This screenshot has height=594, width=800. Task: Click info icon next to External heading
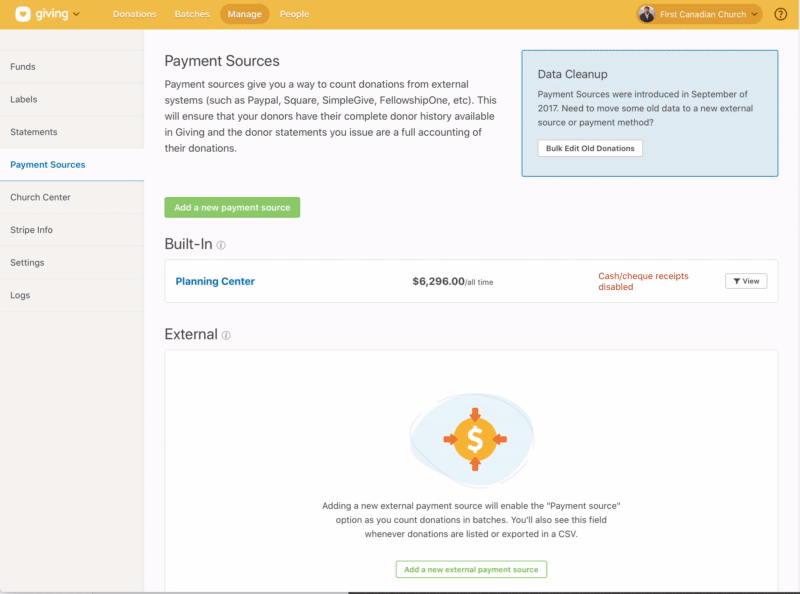226,335
